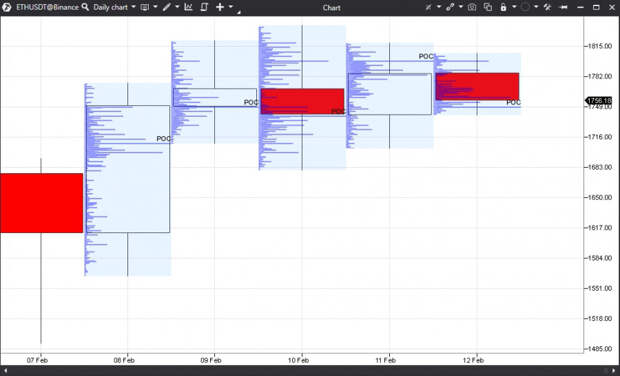620x376 pixels.
Task: Click the 1617.00 price axis label
Action: click(x=599, y=228)
